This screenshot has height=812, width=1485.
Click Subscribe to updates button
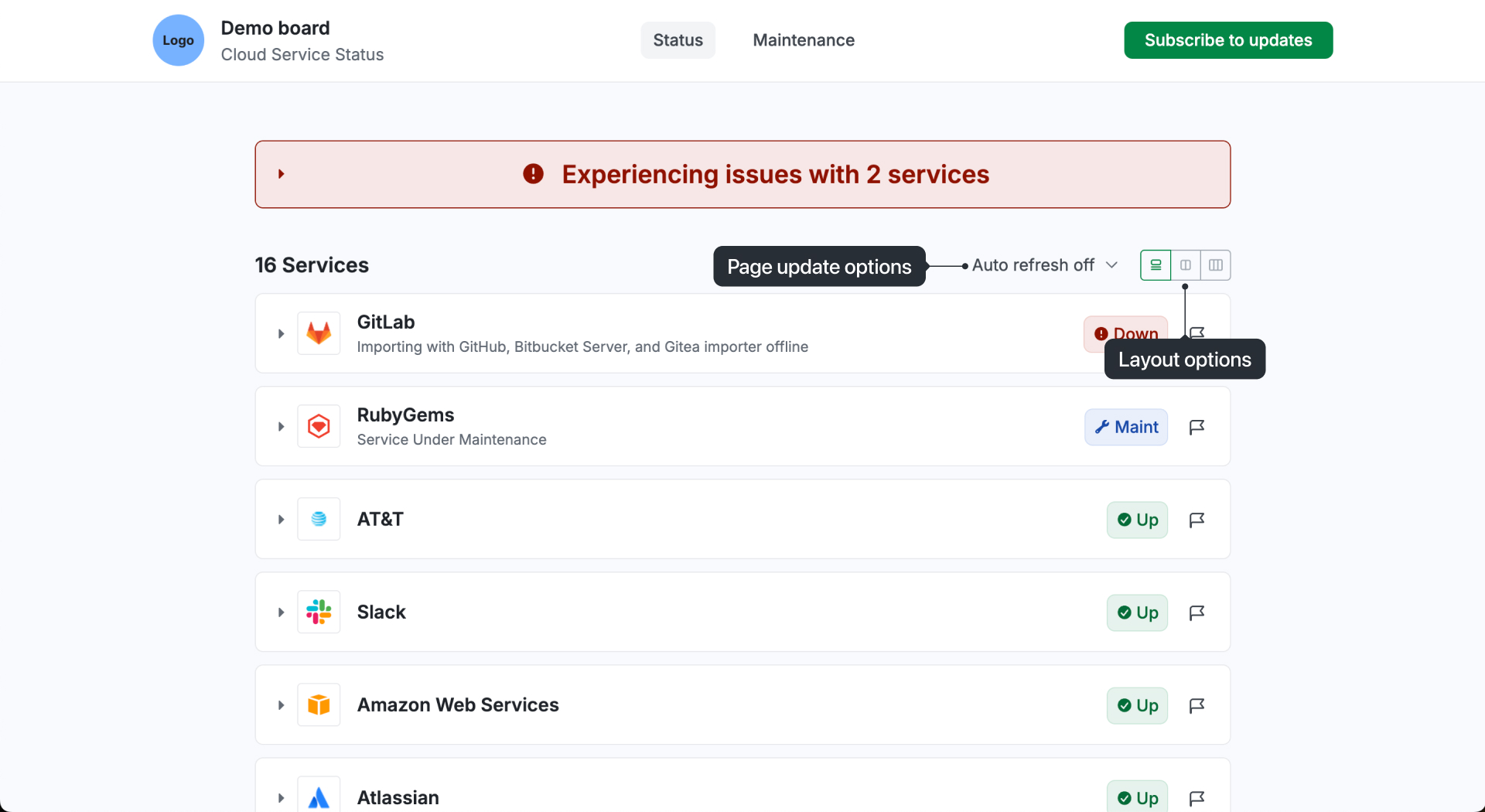[x=1228, y=40]
